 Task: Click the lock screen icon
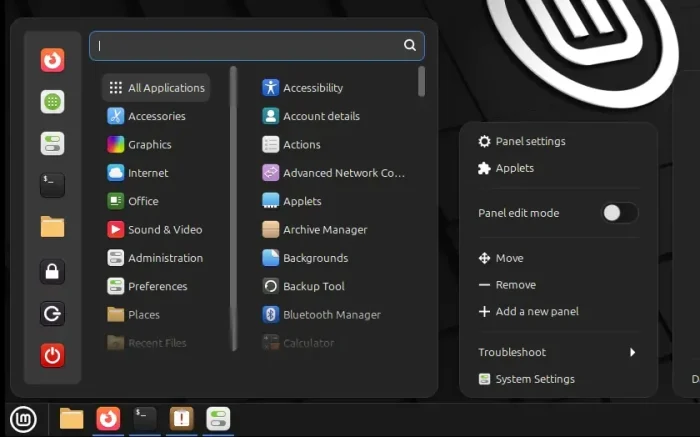pyautogui.click(x=53, y=271)
